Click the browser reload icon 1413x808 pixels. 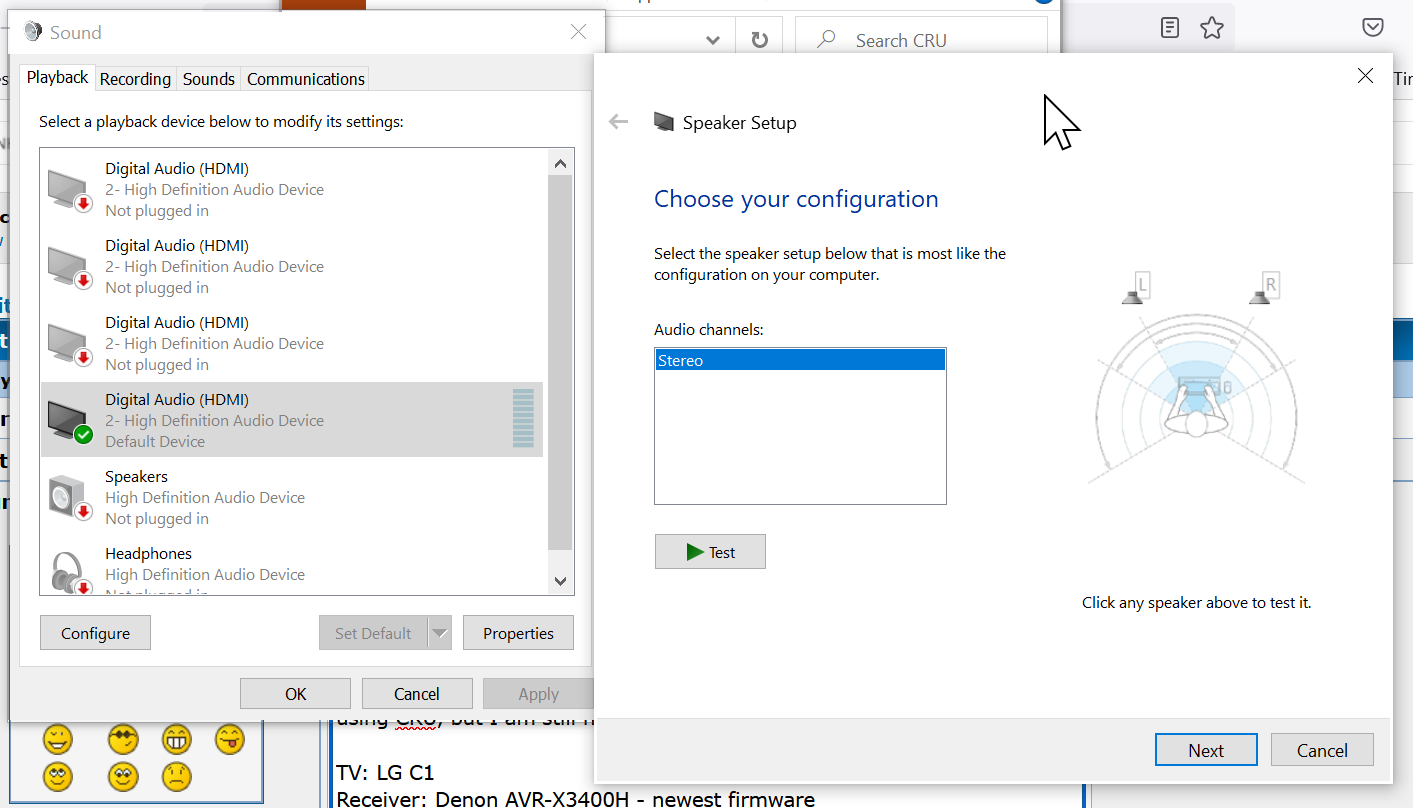point(760,40)
